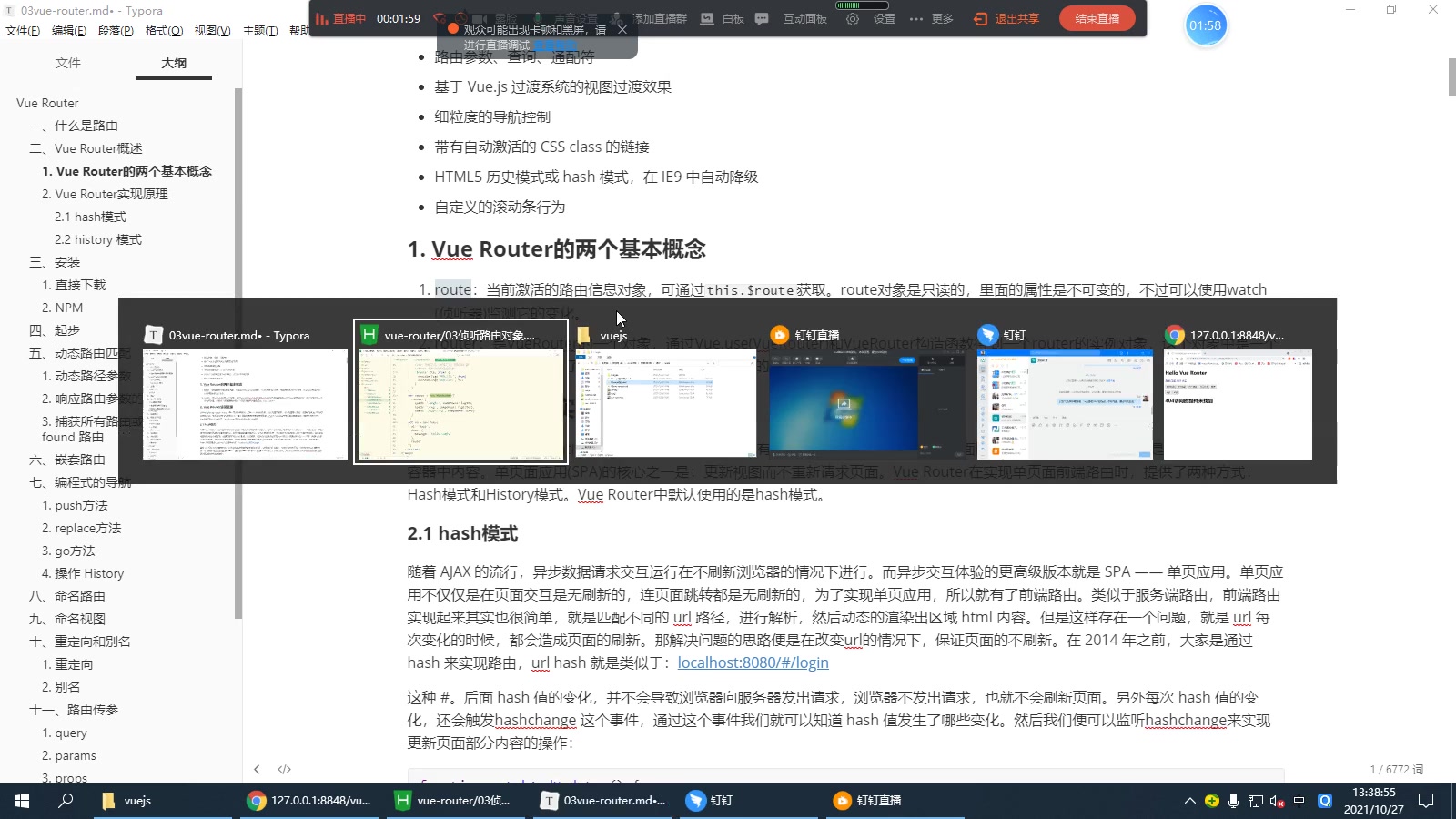Click the 钉钉直播 icon in window switcher header
The height and width of the screenshot is (819, 1456).
779,335
